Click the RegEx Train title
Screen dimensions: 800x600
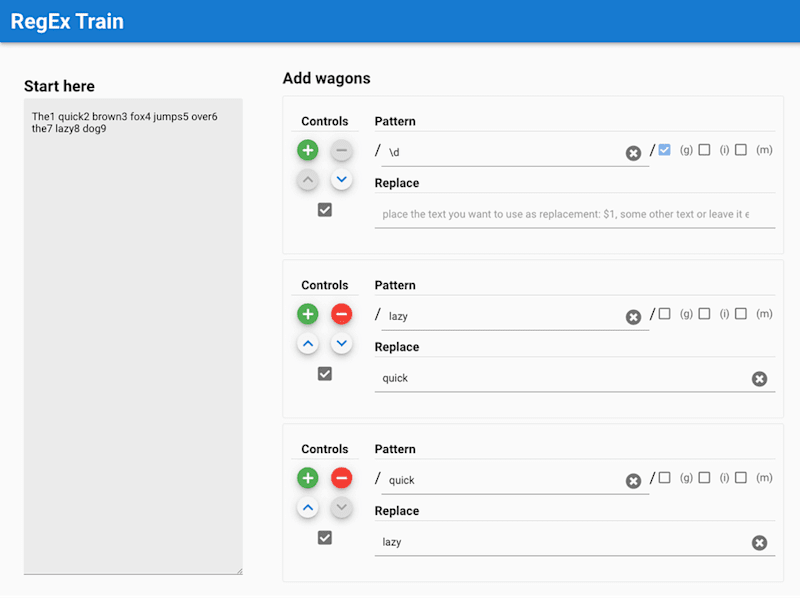67,21
